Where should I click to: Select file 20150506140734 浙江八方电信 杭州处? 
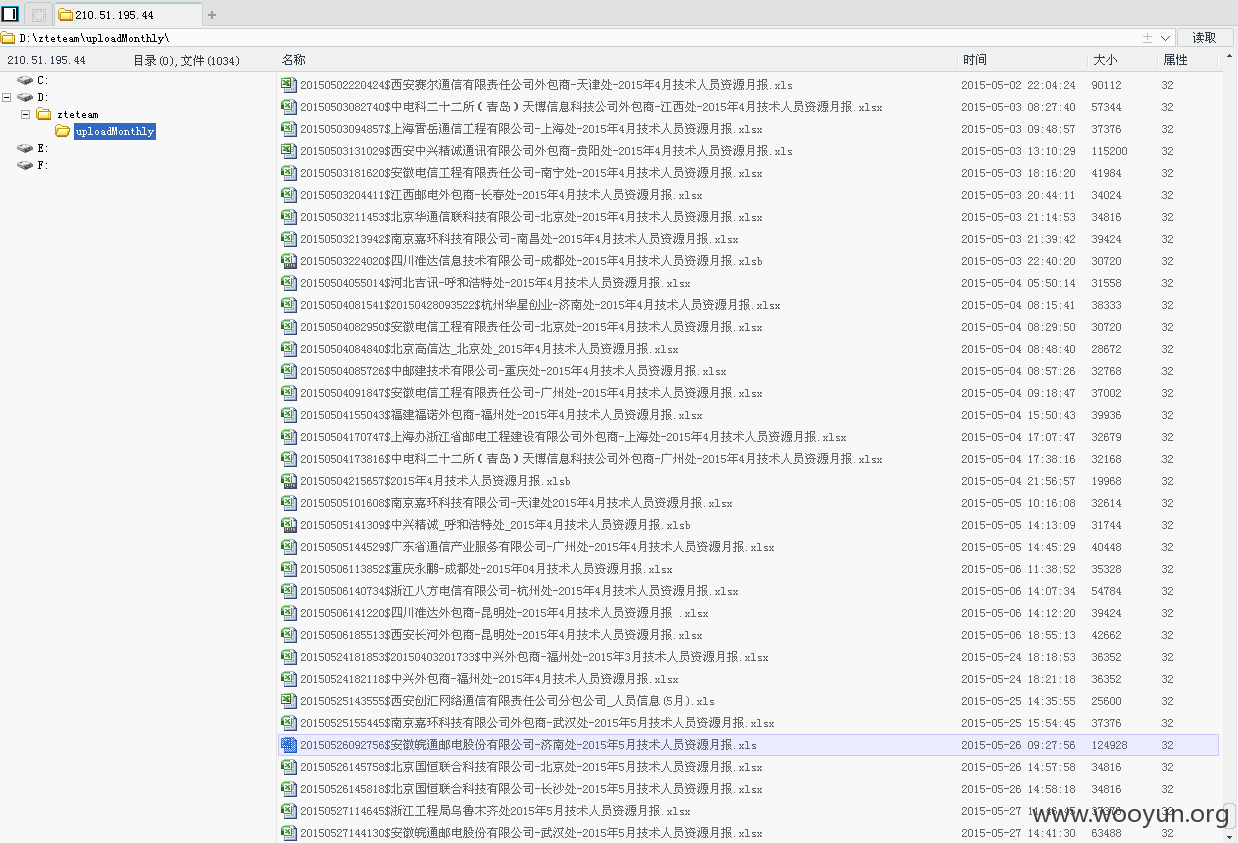pos(519,591)
